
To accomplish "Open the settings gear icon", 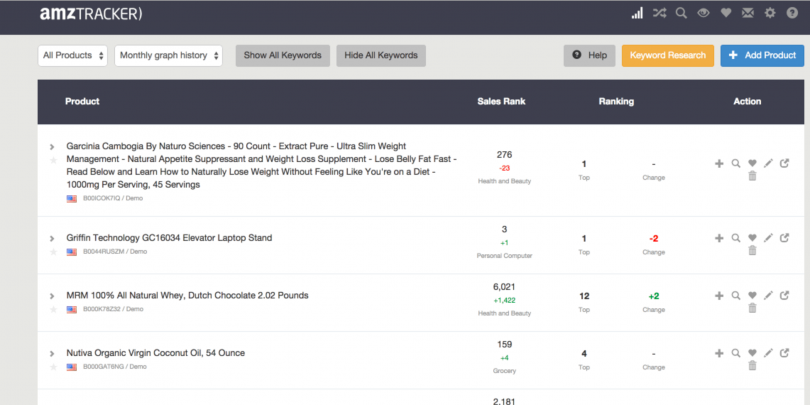I will 770,13.
